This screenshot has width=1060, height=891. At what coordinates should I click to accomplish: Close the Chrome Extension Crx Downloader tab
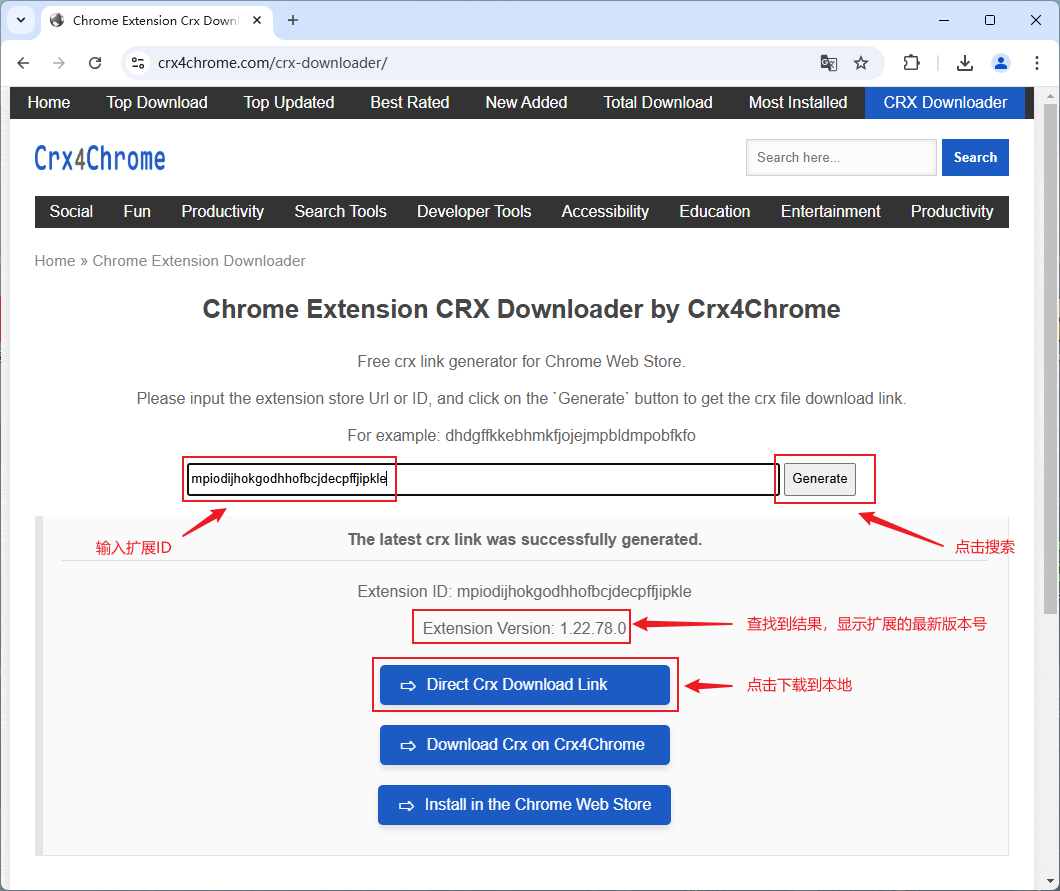point(259,20)
